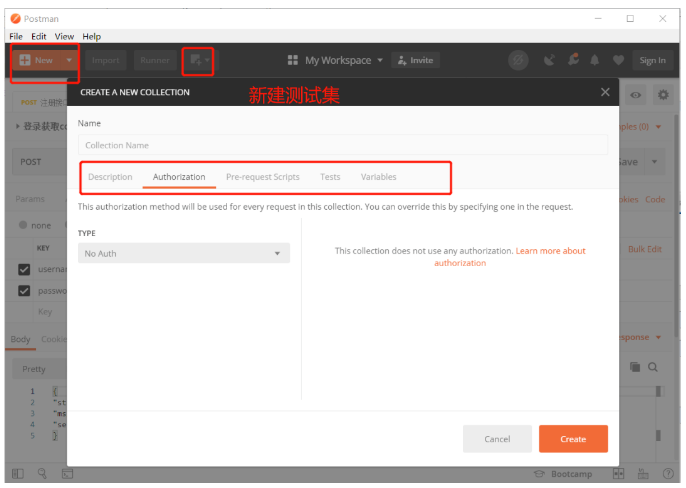This screenshot has width=686, height=488.
Task: Click the POST request tab in background
Action: [39, 102]
